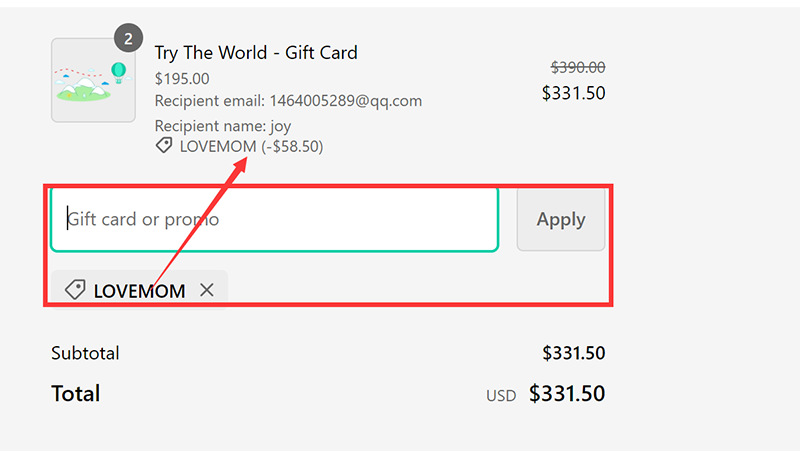The height and width of the screenshot is (460, 800).
Task: Click the bold Total label
Action: (x=76, y=393)
